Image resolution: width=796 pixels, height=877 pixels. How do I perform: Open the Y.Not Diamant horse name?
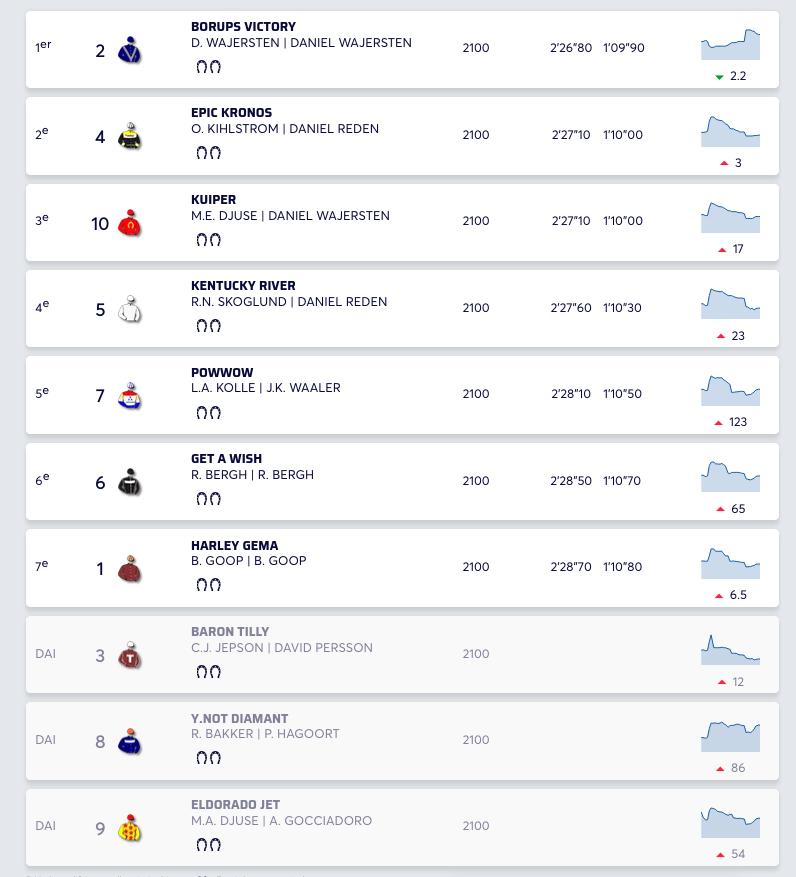point(239,718)
